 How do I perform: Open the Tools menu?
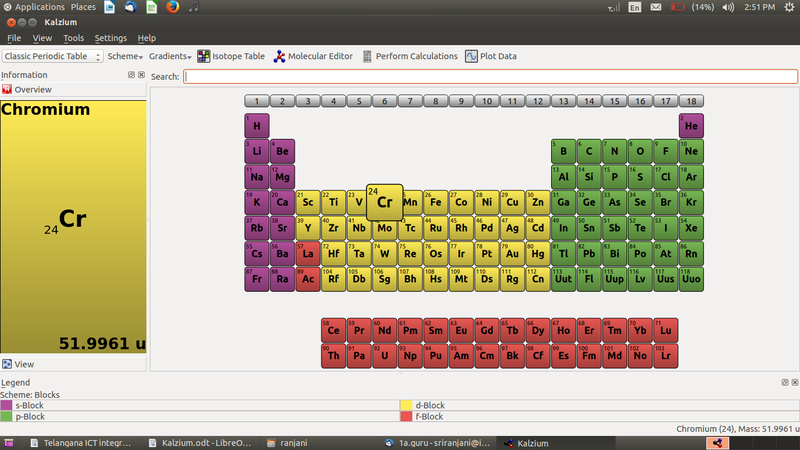pos(73,38)
